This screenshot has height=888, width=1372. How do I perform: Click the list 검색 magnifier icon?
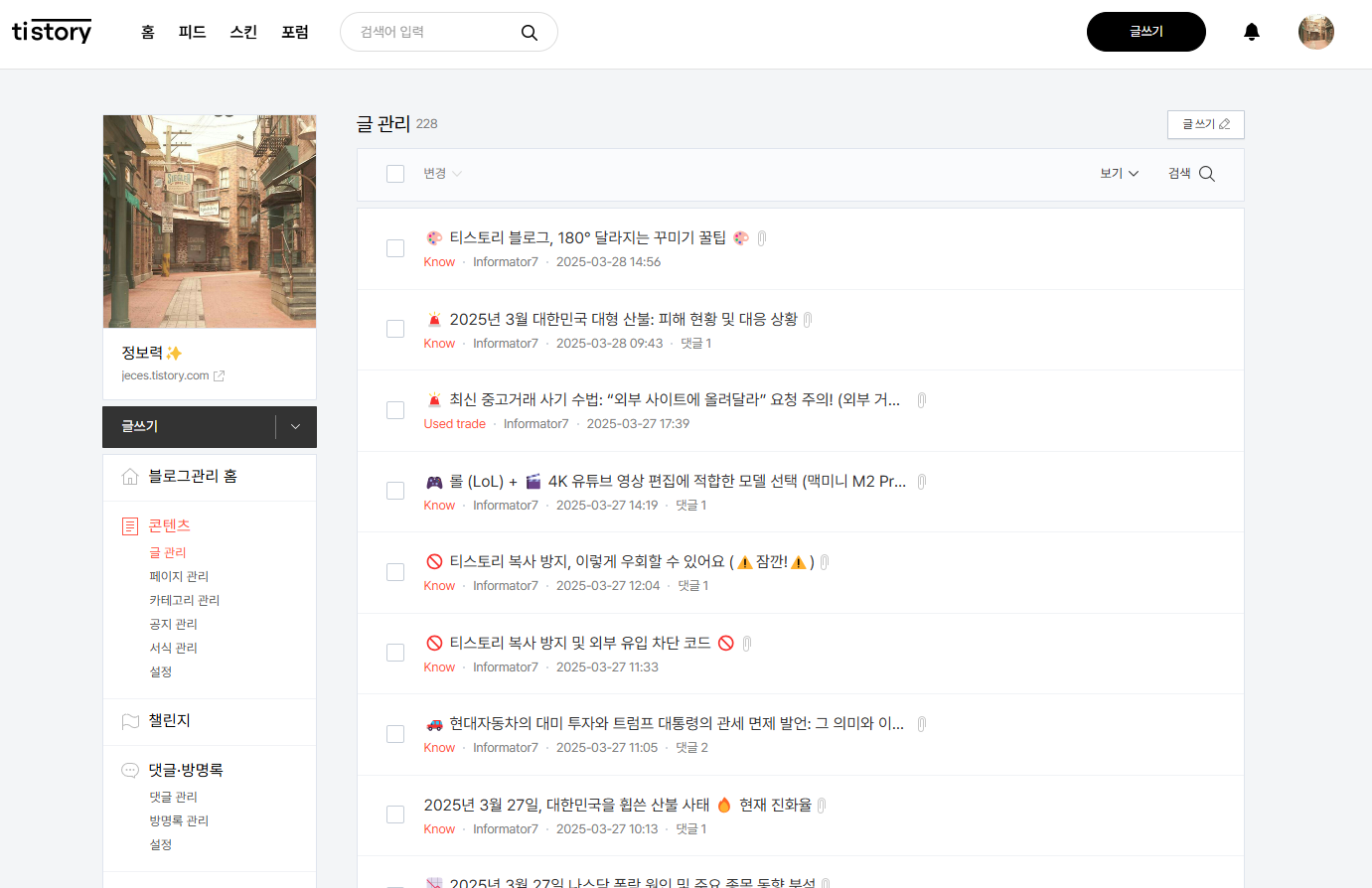[1207, 174]
